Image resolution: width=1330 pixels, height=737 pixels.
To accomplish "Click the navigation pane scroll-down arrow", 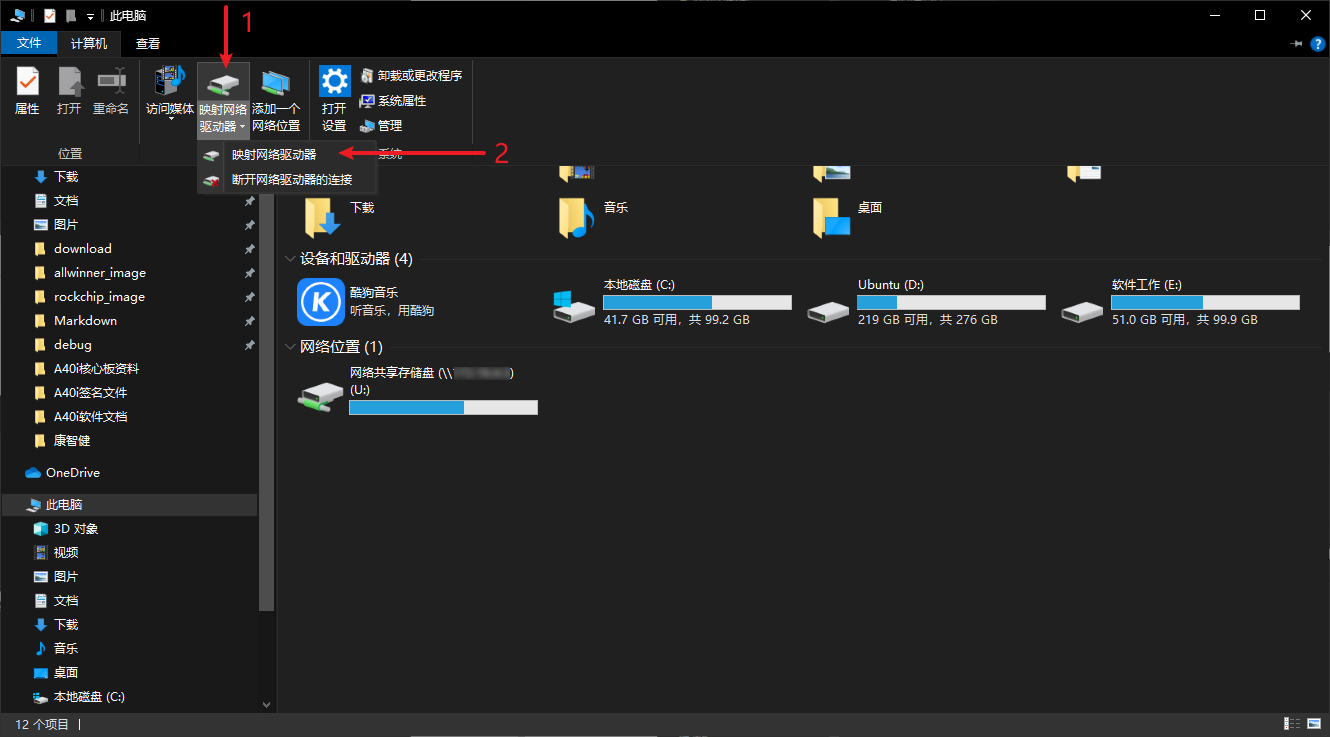I will click(x=266, y=704).
